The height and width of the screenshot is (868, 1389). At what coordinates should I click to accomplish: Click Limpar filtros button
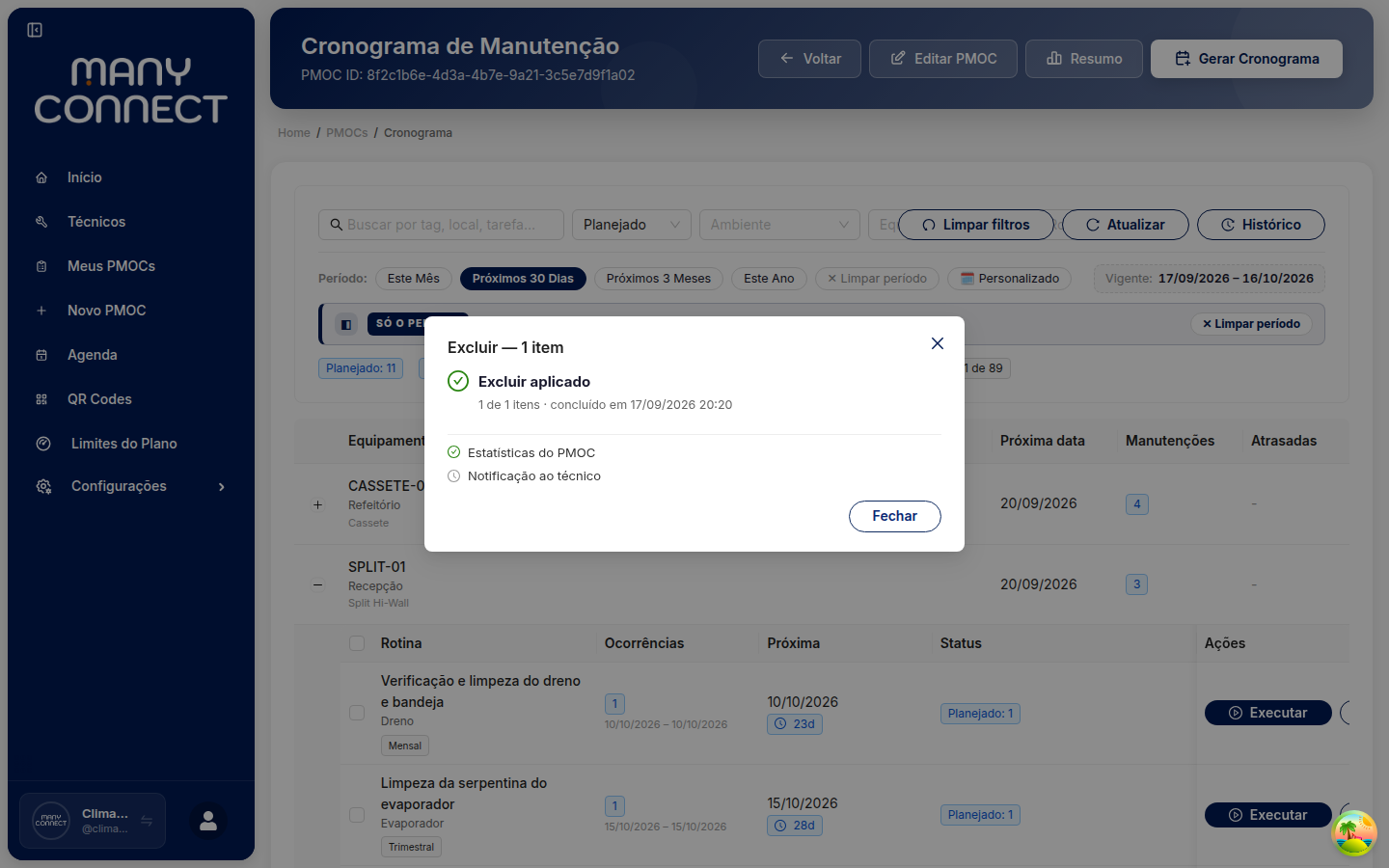pos(976,225)
